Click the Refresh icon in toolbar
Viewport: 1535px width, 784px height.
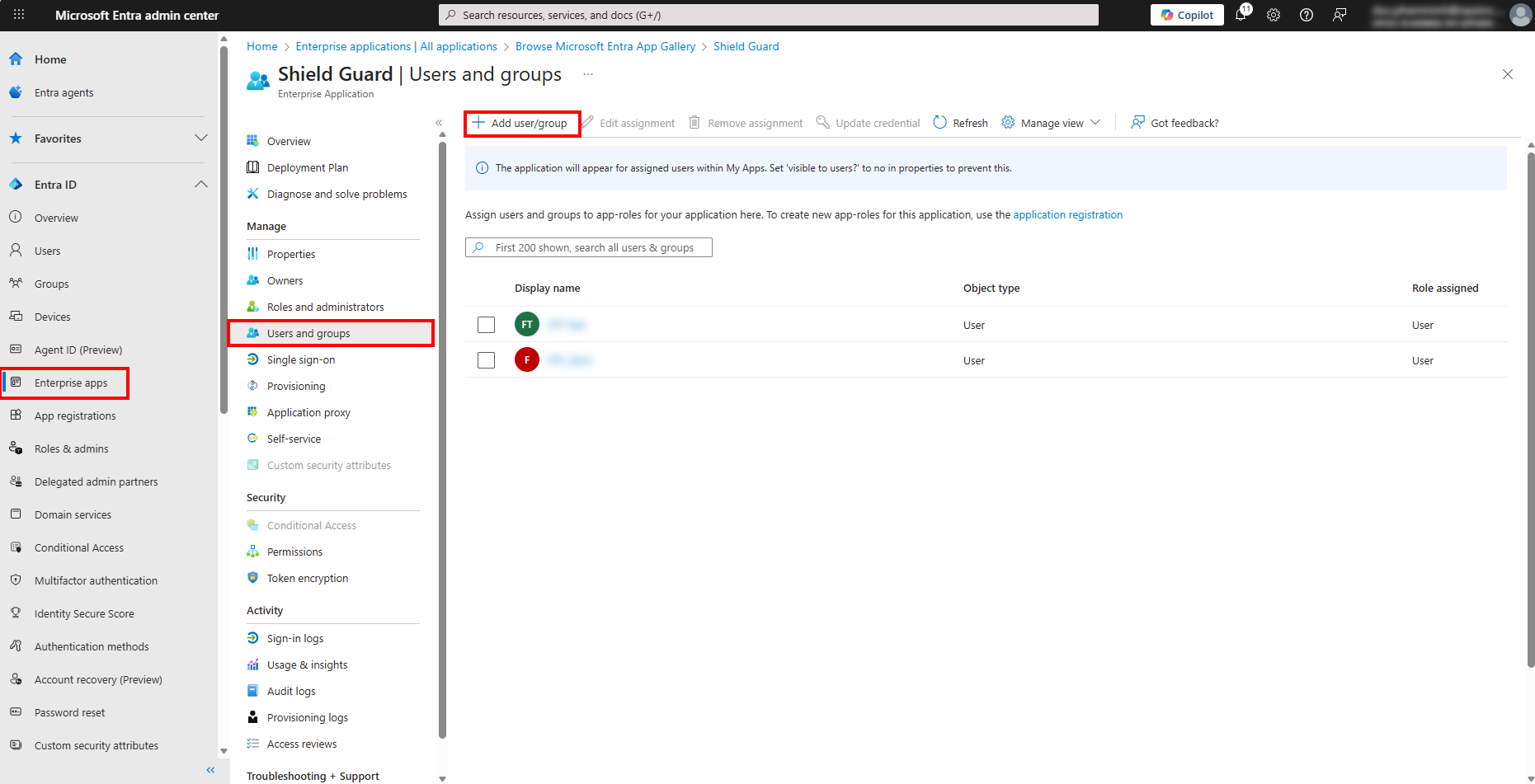(939, 123)
